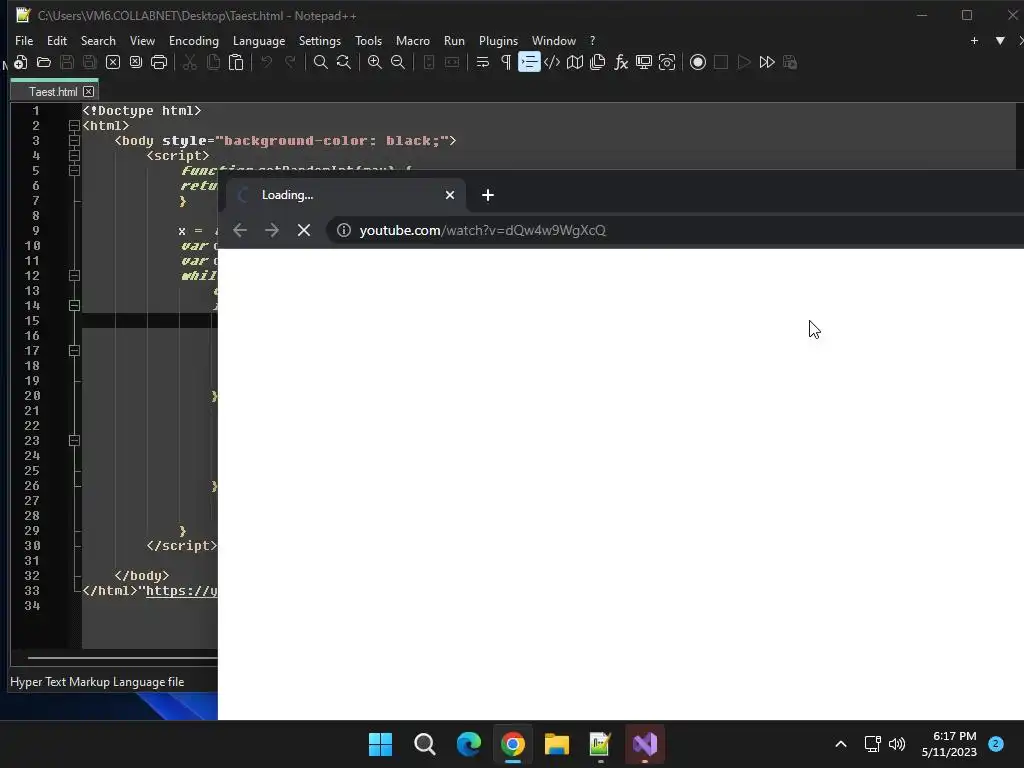
Task: Click the Notepad++ horizontal scrollbar
Action: pos(122,658)
